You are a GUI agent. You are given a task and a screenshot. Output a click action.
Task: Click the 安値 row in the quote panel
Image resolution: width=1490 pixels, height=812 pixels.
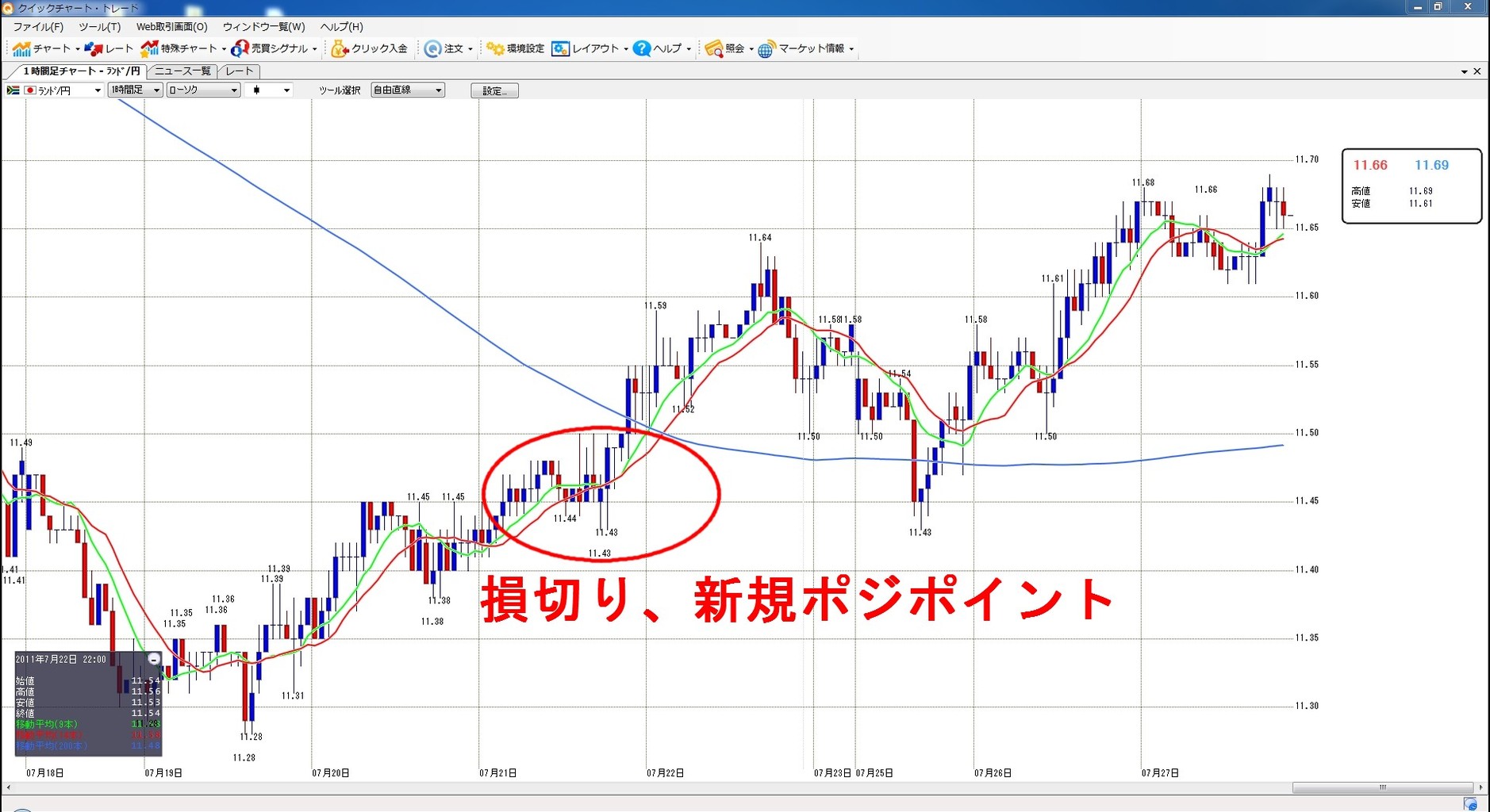coord(1392,204)
